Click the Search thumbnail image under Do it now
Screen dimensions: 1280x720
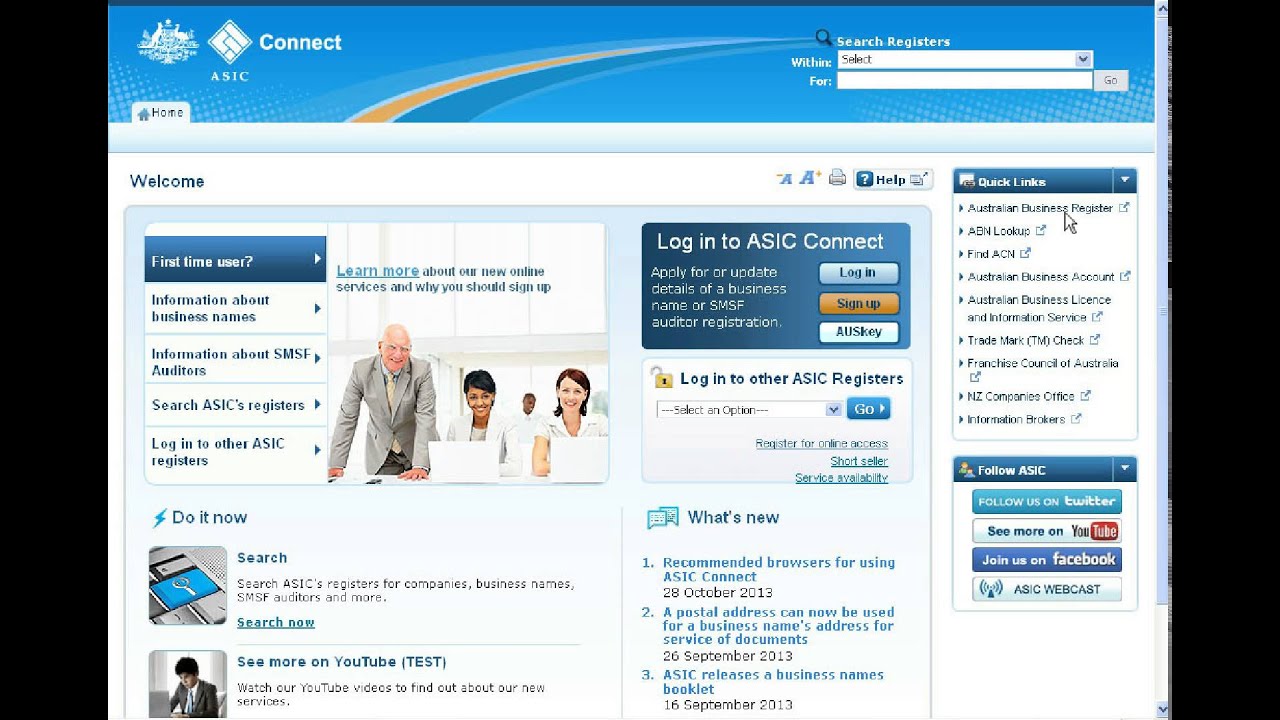tap(188, 585)
